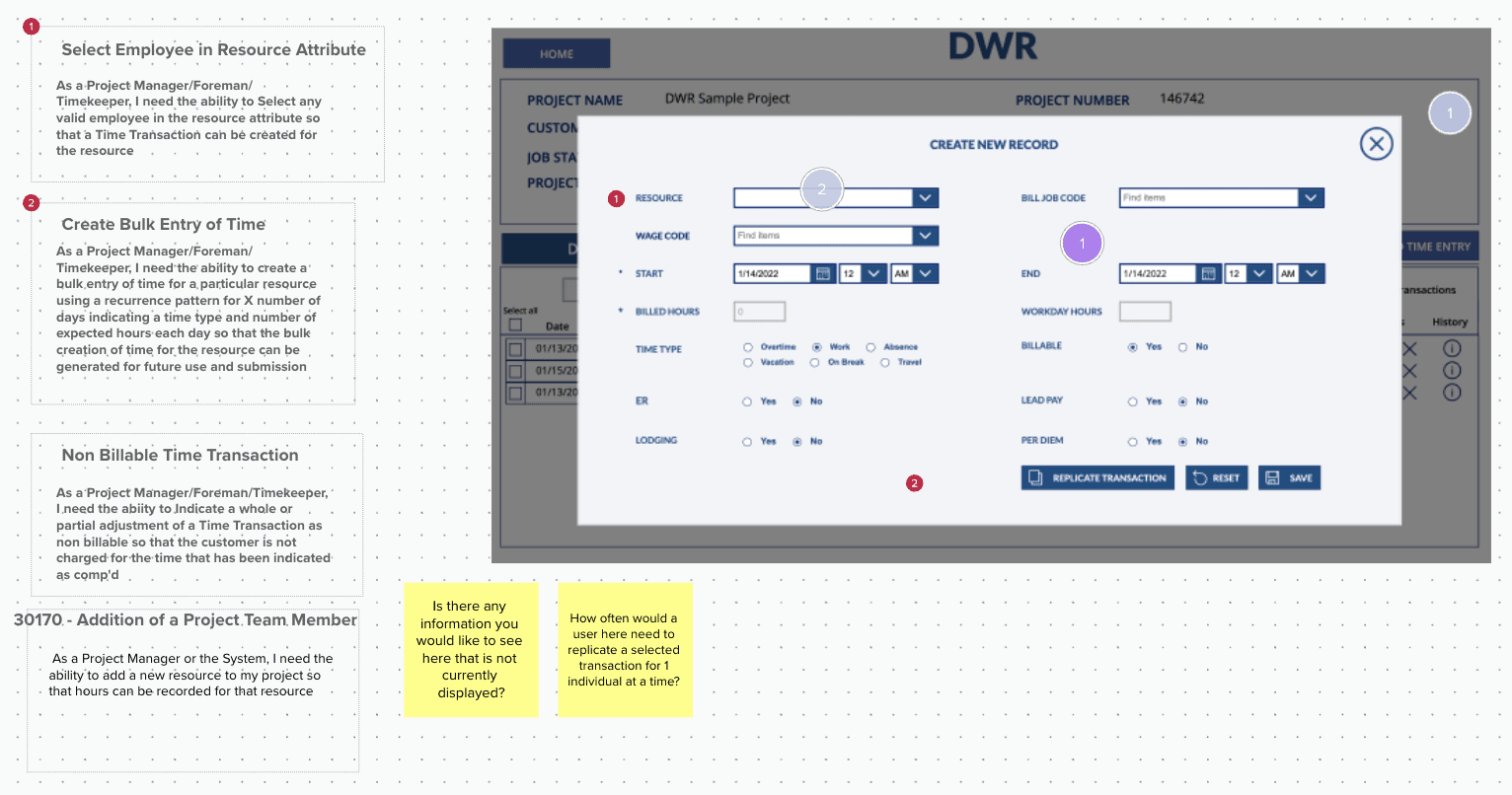1512x795 pixels.
Task: Click History info icon for 01/15 row
Action: [x=1452, y=370]
